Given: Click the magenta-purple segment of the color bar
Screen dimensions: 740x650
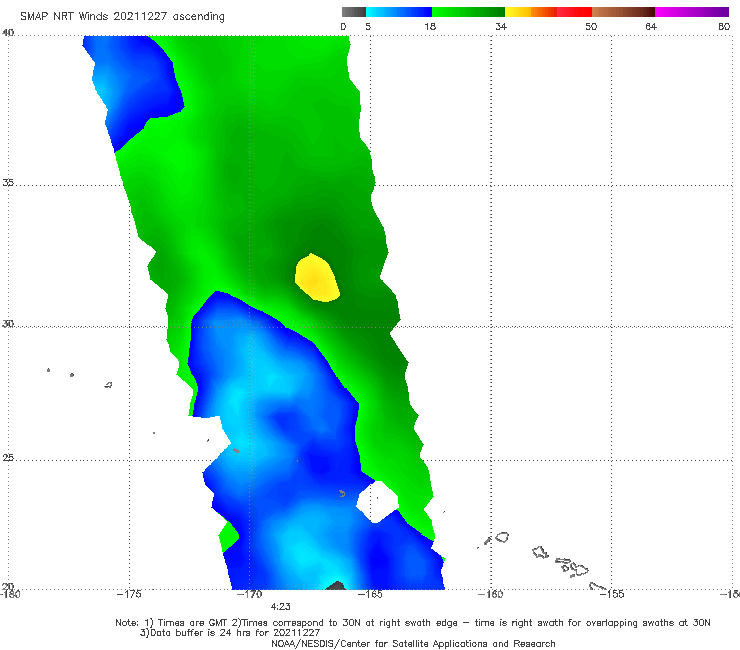Looking at the screenshot, I should coord(692,12).
